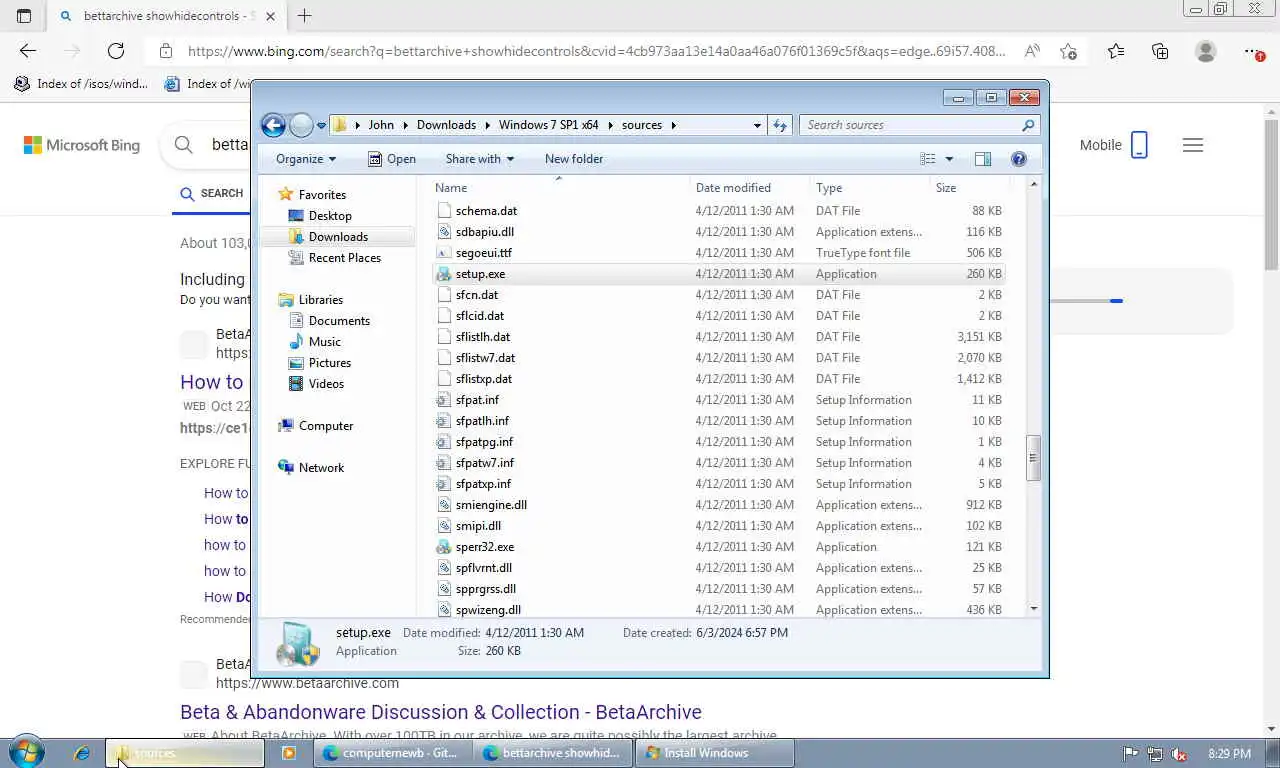Select the sfpatxp.inf file

pos(483,484)
